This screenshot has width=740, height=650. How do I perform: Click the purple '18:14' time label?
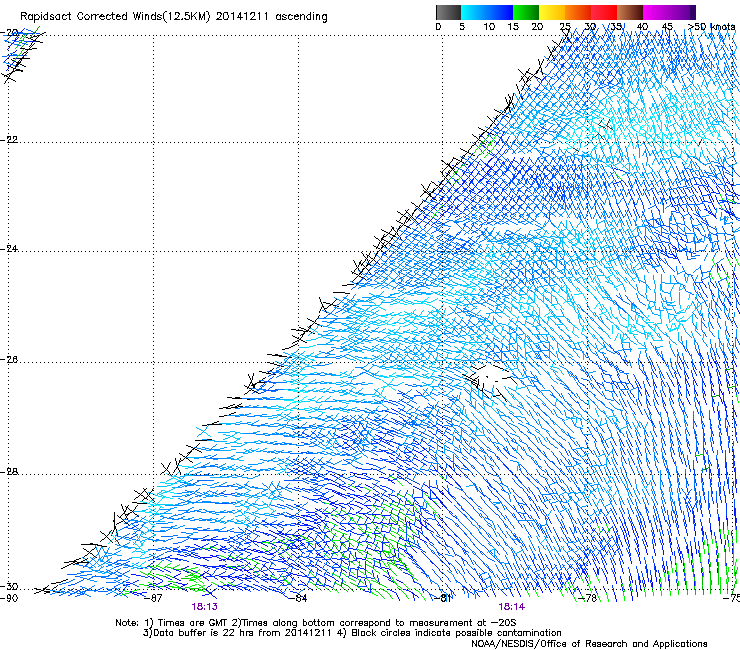tap(512, 607)
